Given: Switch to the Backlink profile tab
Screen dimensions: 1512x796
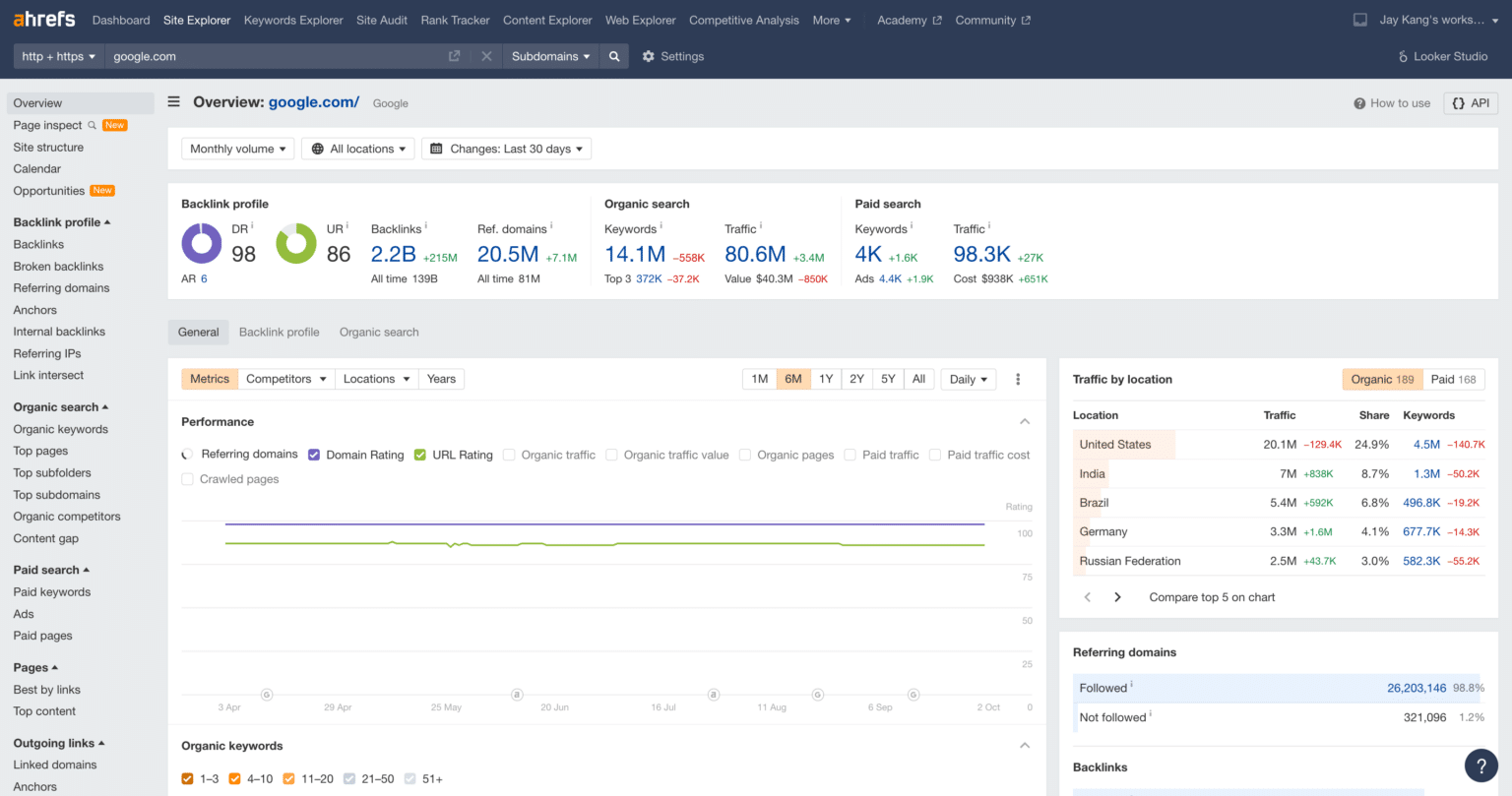Looking at the screenshot, I should 279,332.
